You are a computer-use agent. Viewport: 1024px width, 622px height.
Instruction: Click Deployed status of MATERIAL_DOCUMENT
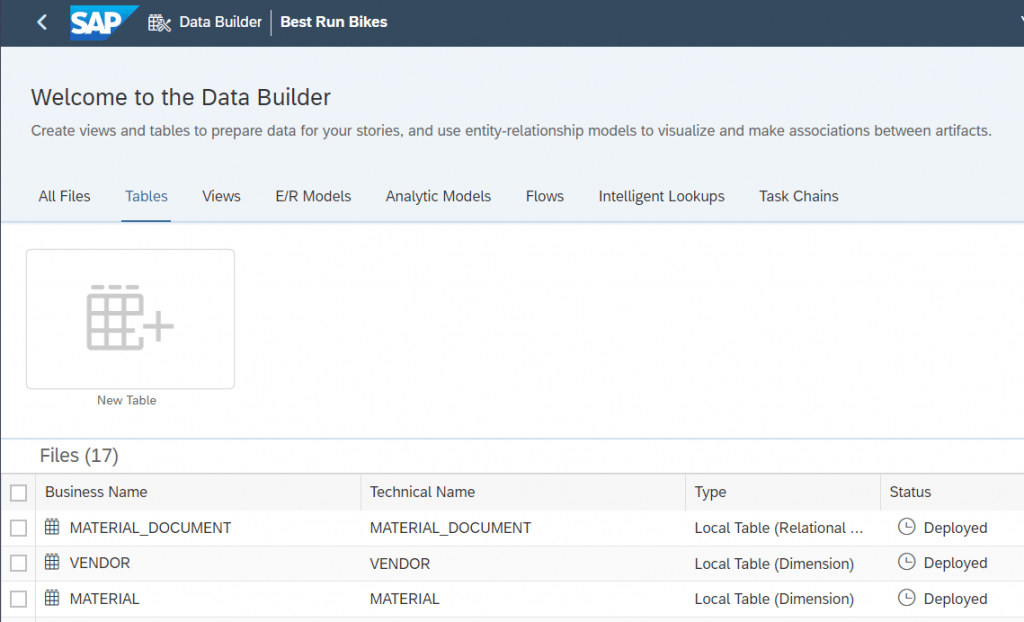tap(955, 528)
